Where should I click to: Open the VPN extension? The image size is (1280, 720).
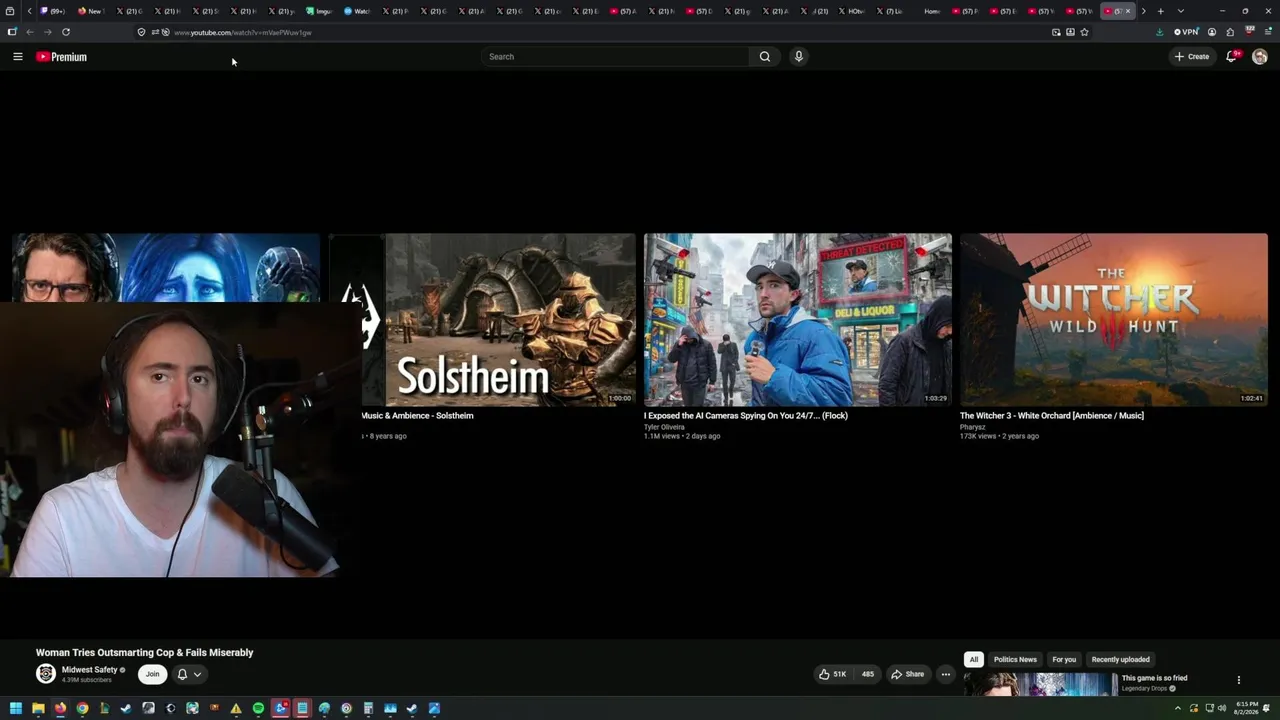pyautogui.click(x=1186, y=32)
